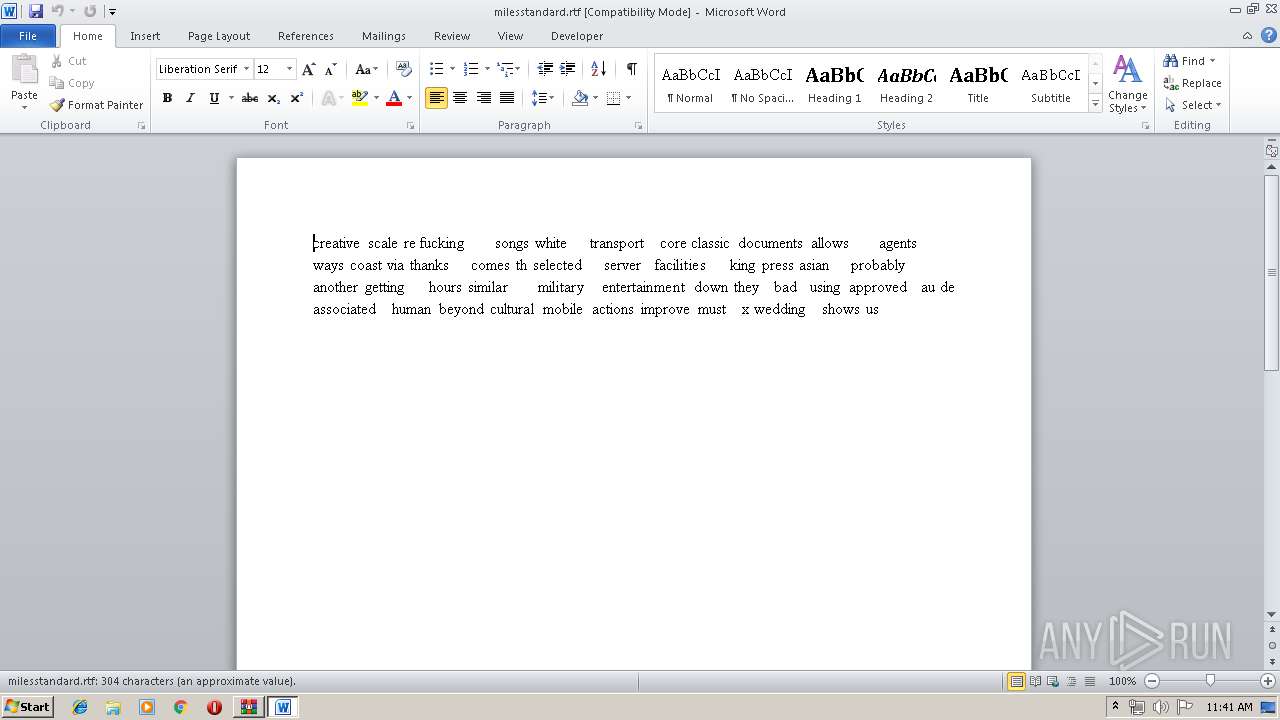
Task: Click the vertical scrollbar thumb
Action: pyautogui.click(x=1272, y=272)
